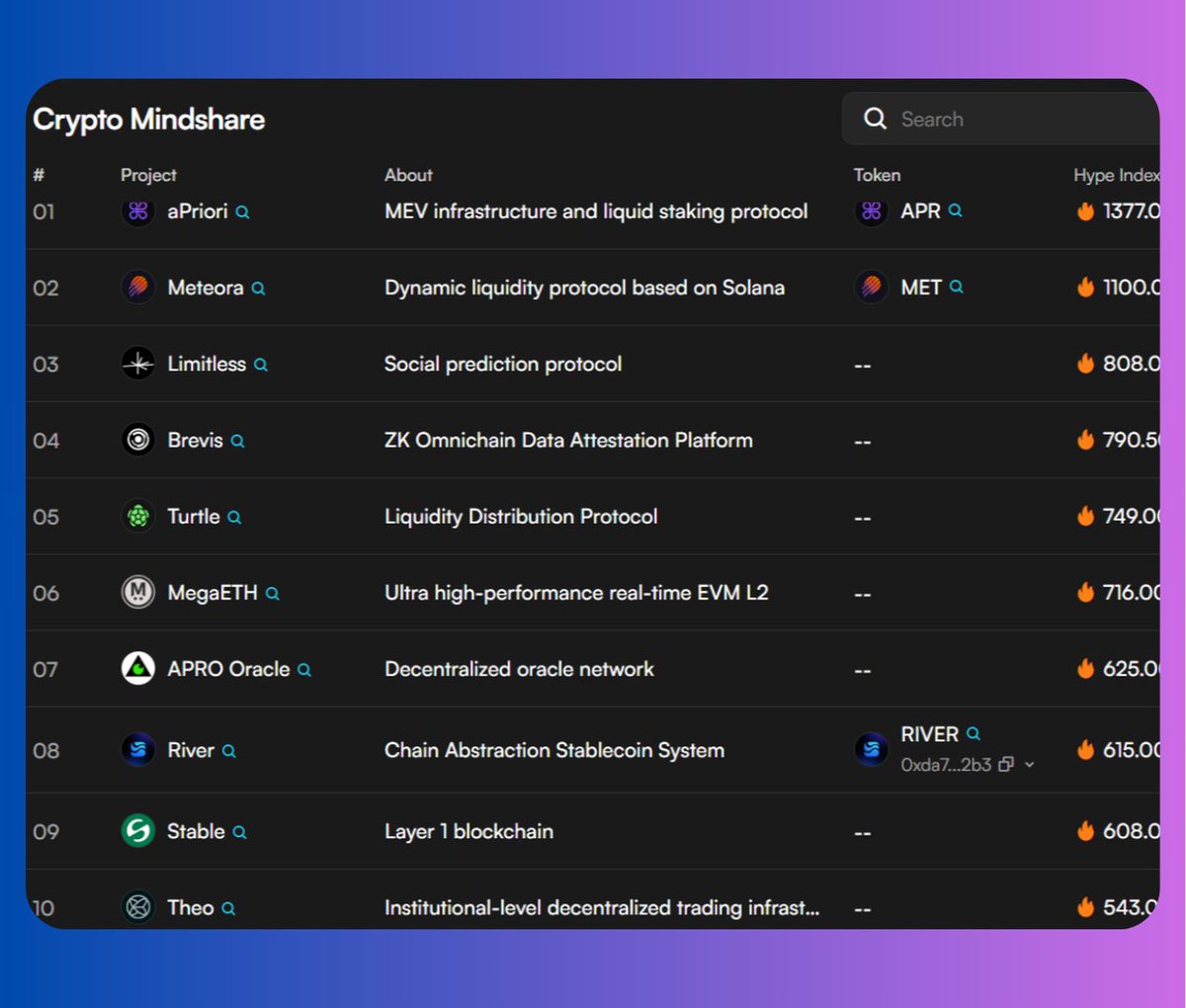Click 'Dynamic liquidity protocol based on Solana' text
The height and width of the screenshot is (1008, 1186).
point(584,288)
